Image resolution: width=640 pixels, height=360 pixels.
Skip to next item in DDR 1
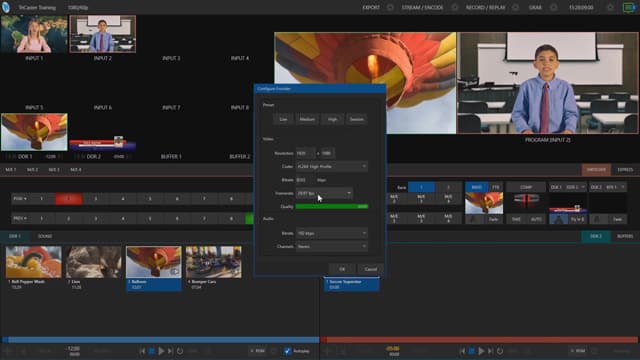click(x=171, y=351)
